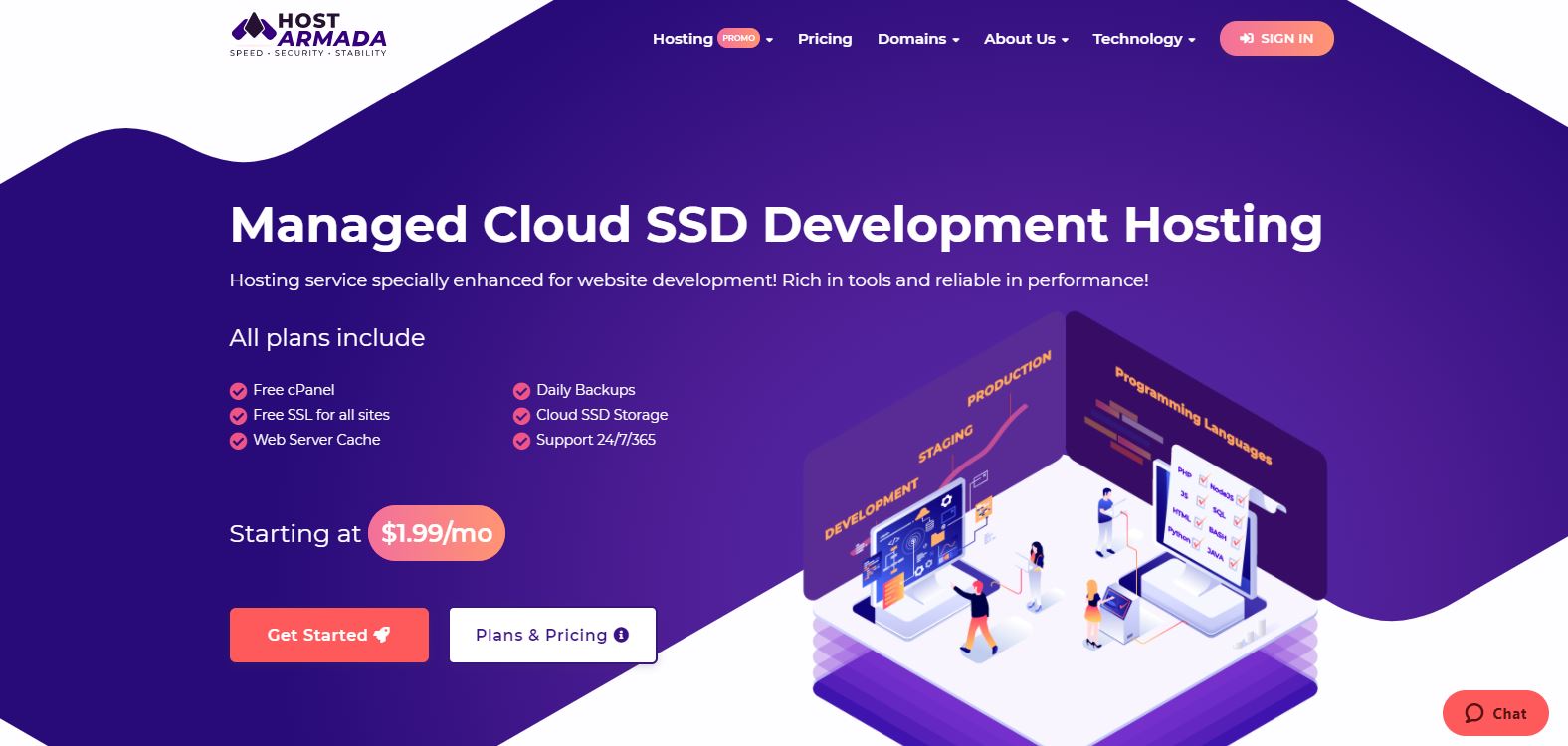
Task: Click the checkmark beside Free cPanel
Action: pyautogui.click(x=238, y=391)
